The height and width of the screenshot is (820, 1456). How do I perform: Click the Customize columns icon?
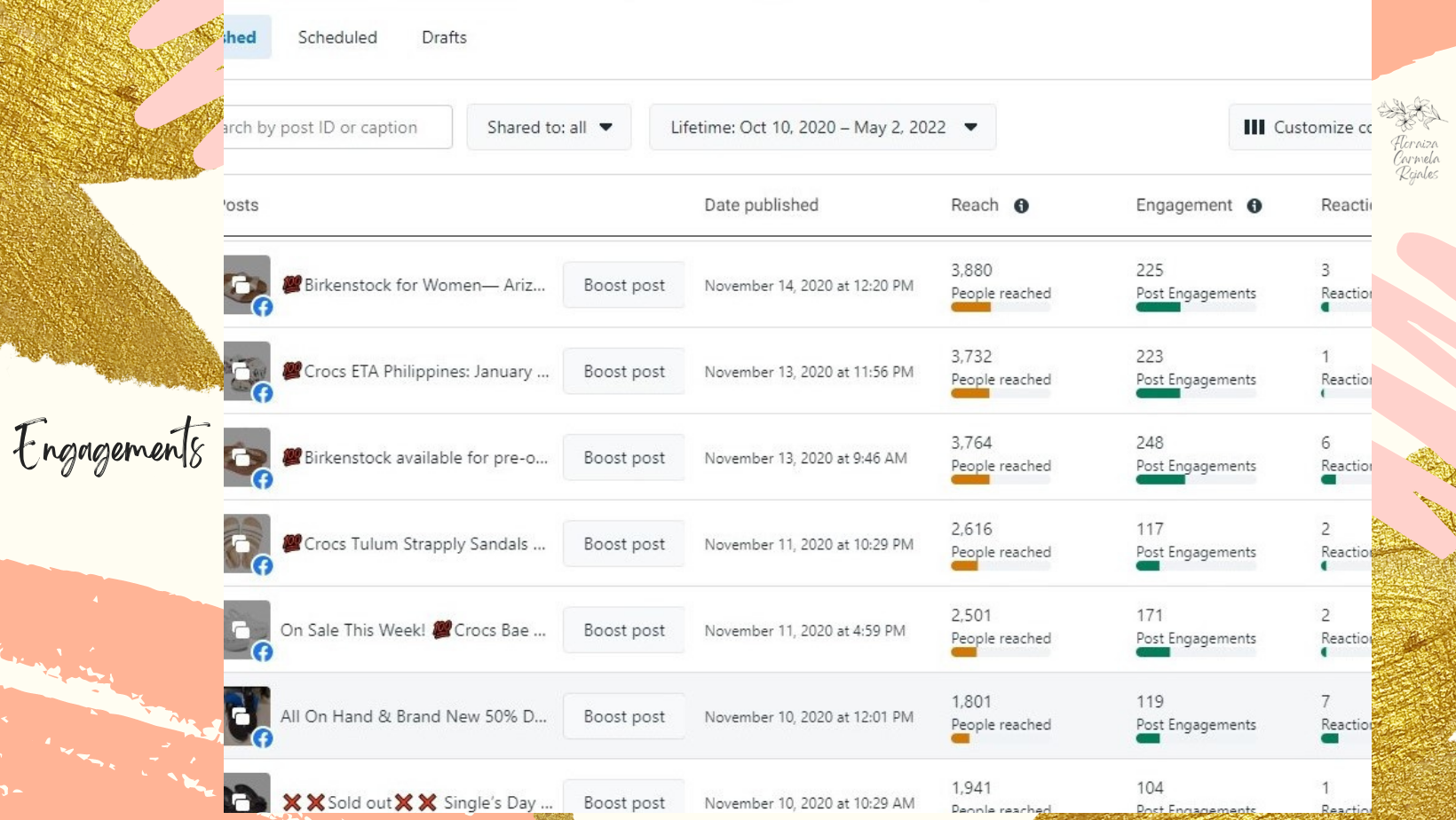[1254, 127]
